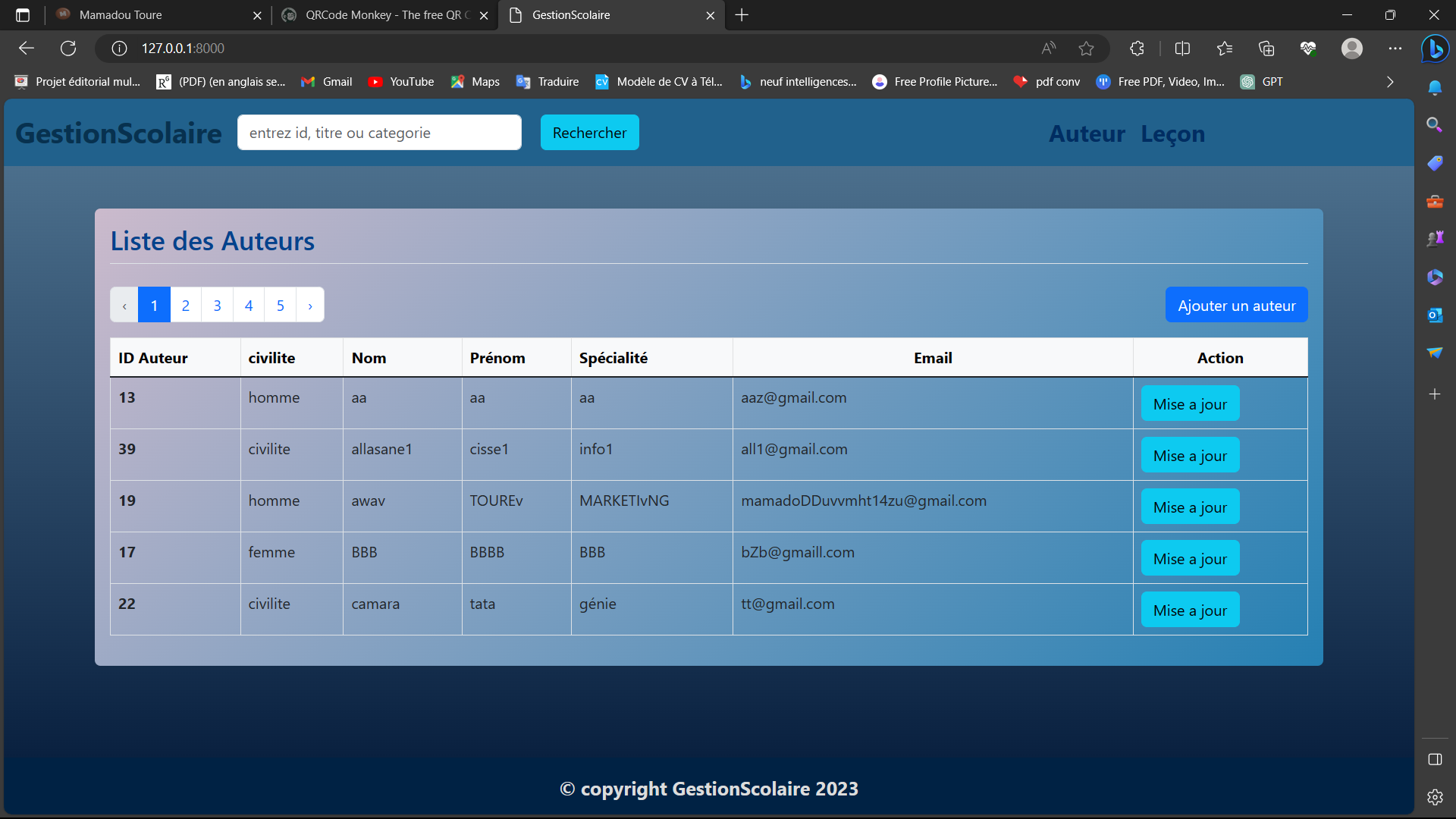The image size is (1456, 819).
Task: Click the previous page arrow icon
Action: [124, 304]
